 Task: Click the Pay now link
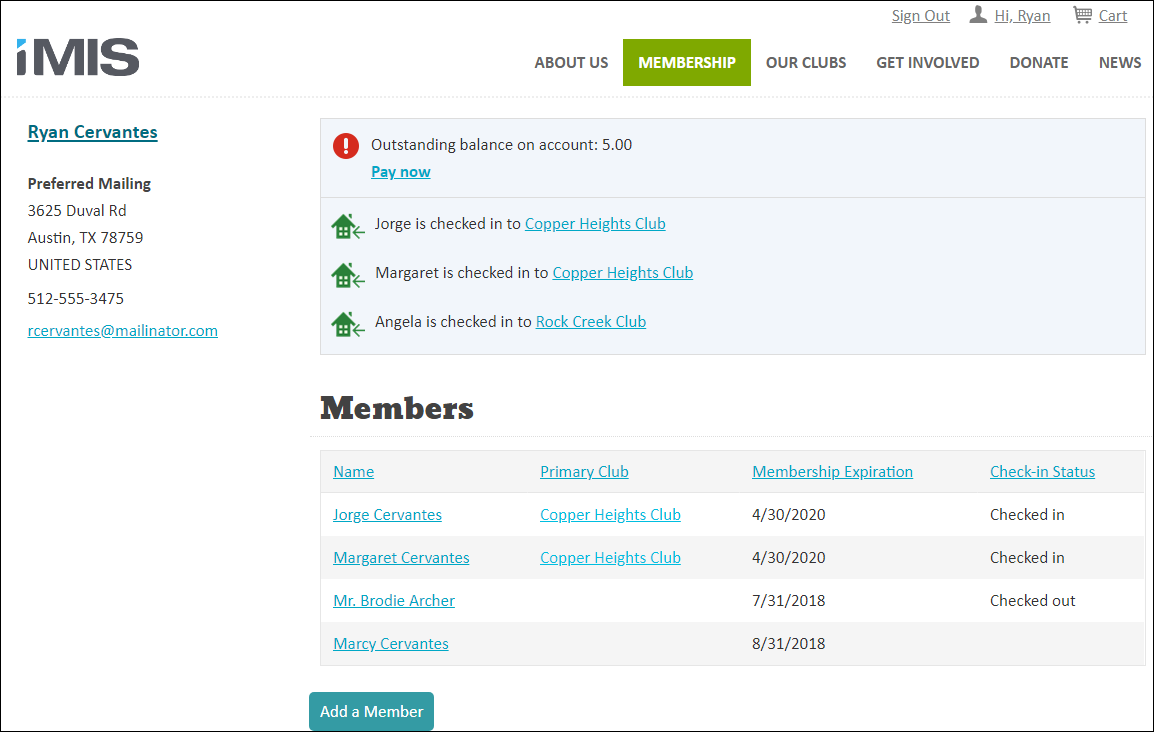click(400, 171)
